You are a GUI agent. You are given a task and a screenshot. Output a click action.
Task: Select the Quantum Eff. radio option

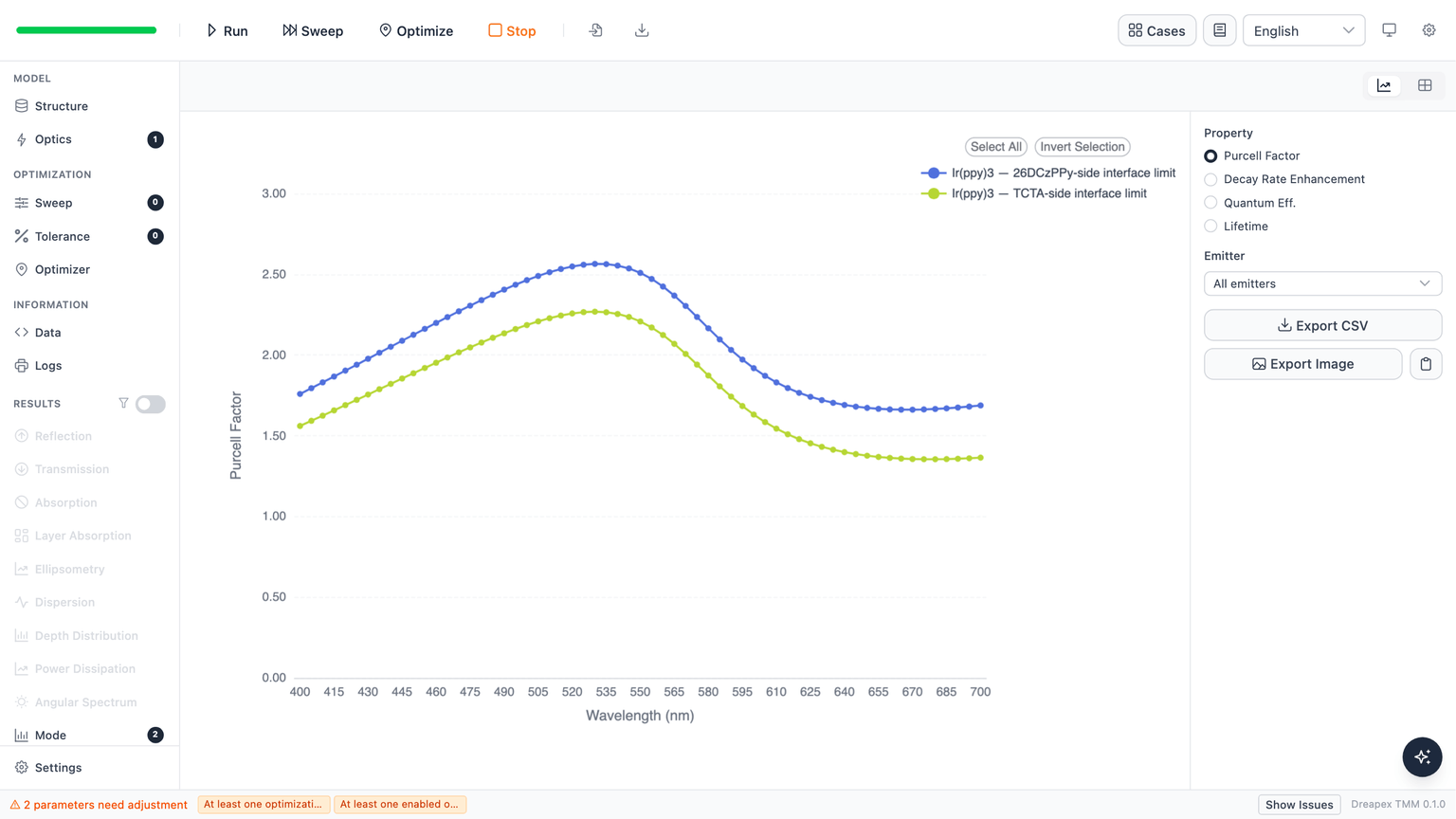[1210, 202]
